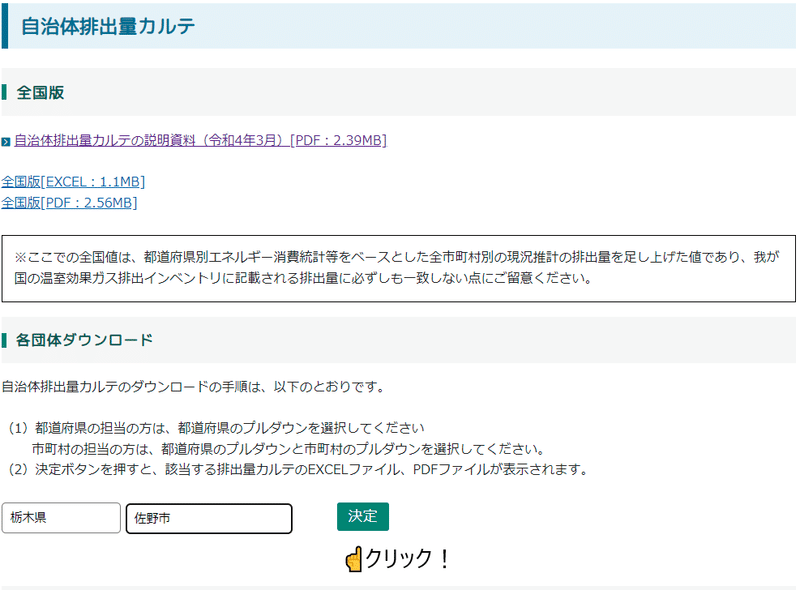Click step (1) 都道府県の担当の方は text
This screenshot has height=590, width=800.
click(x=216, y=428)
